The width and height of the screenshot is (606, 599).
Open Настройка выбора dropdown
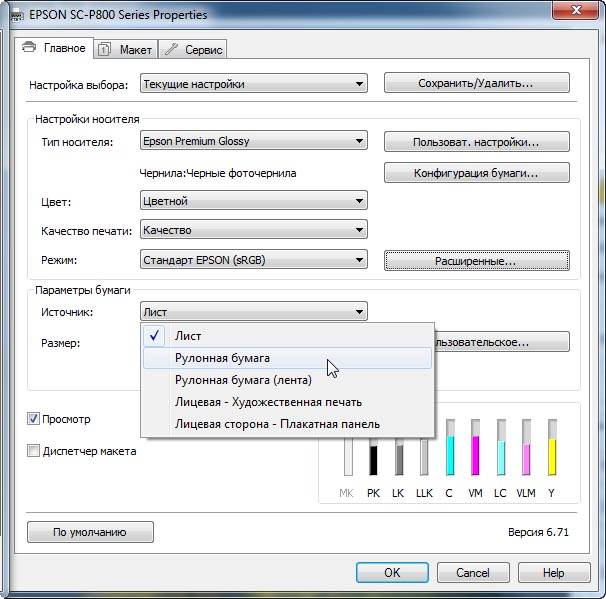(254, 83)
